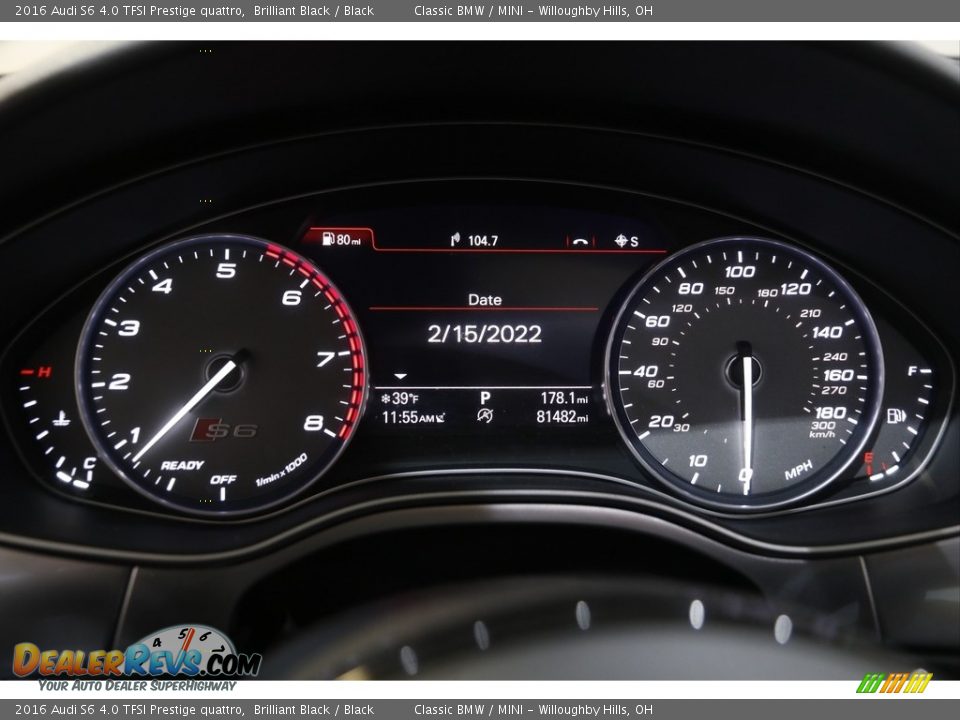
Task: Select the phone handset icon in top bar
Action: pyautogui.click(x=580, y=241)
